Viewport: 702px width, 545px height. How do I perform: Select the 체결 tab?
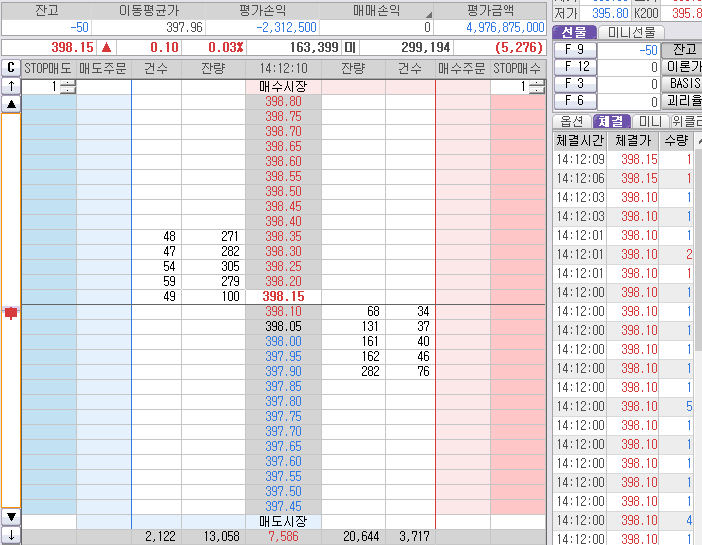[x=611, y=121]
